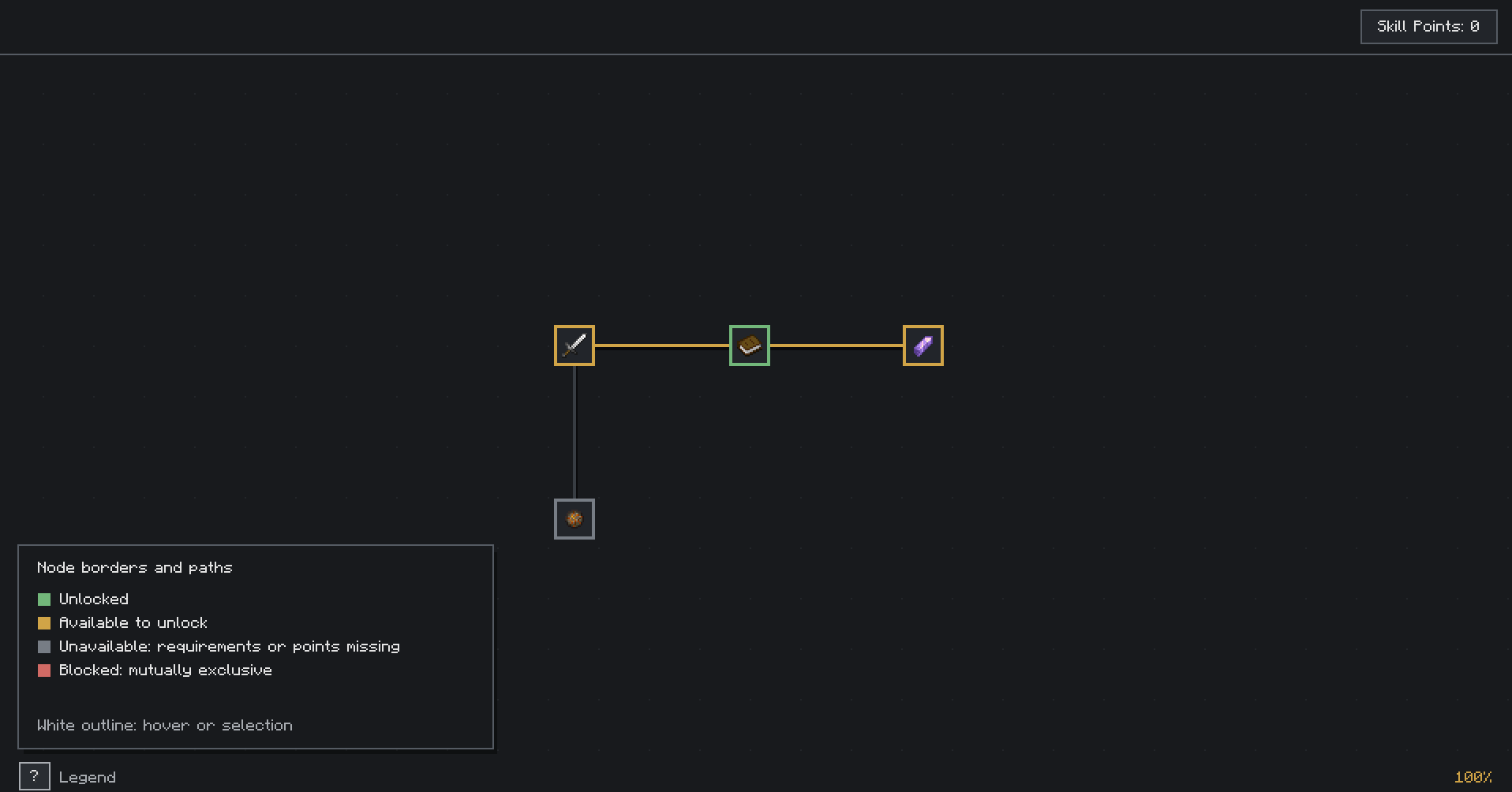Click the yellow path between sword and book

[x=662, y=346]
